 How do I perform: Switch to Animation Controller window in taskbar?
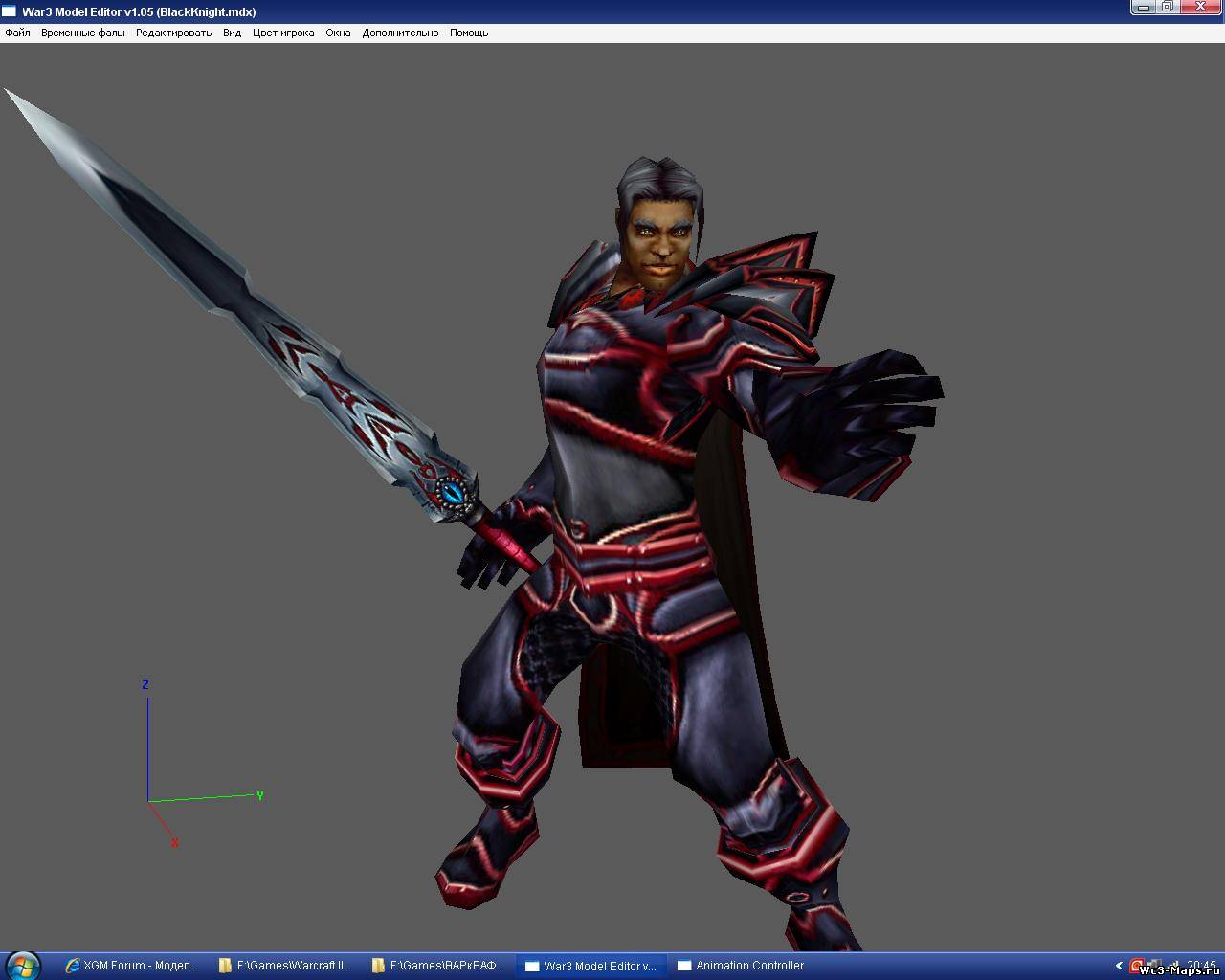(x=741, y=966)
